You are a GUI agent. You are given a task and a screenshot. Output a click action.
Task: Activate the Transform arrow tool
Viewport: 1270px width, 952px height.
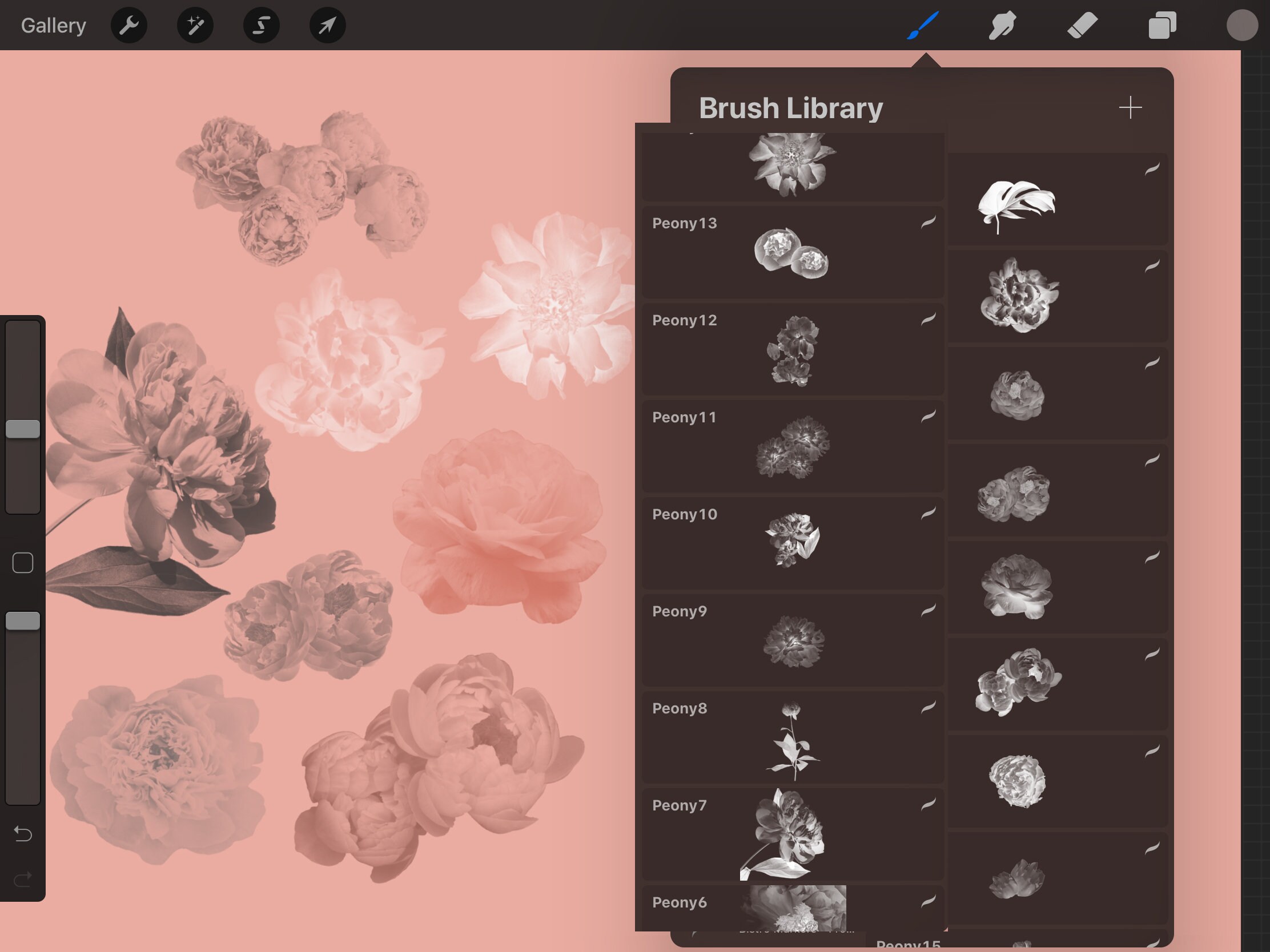coord(327,25)
